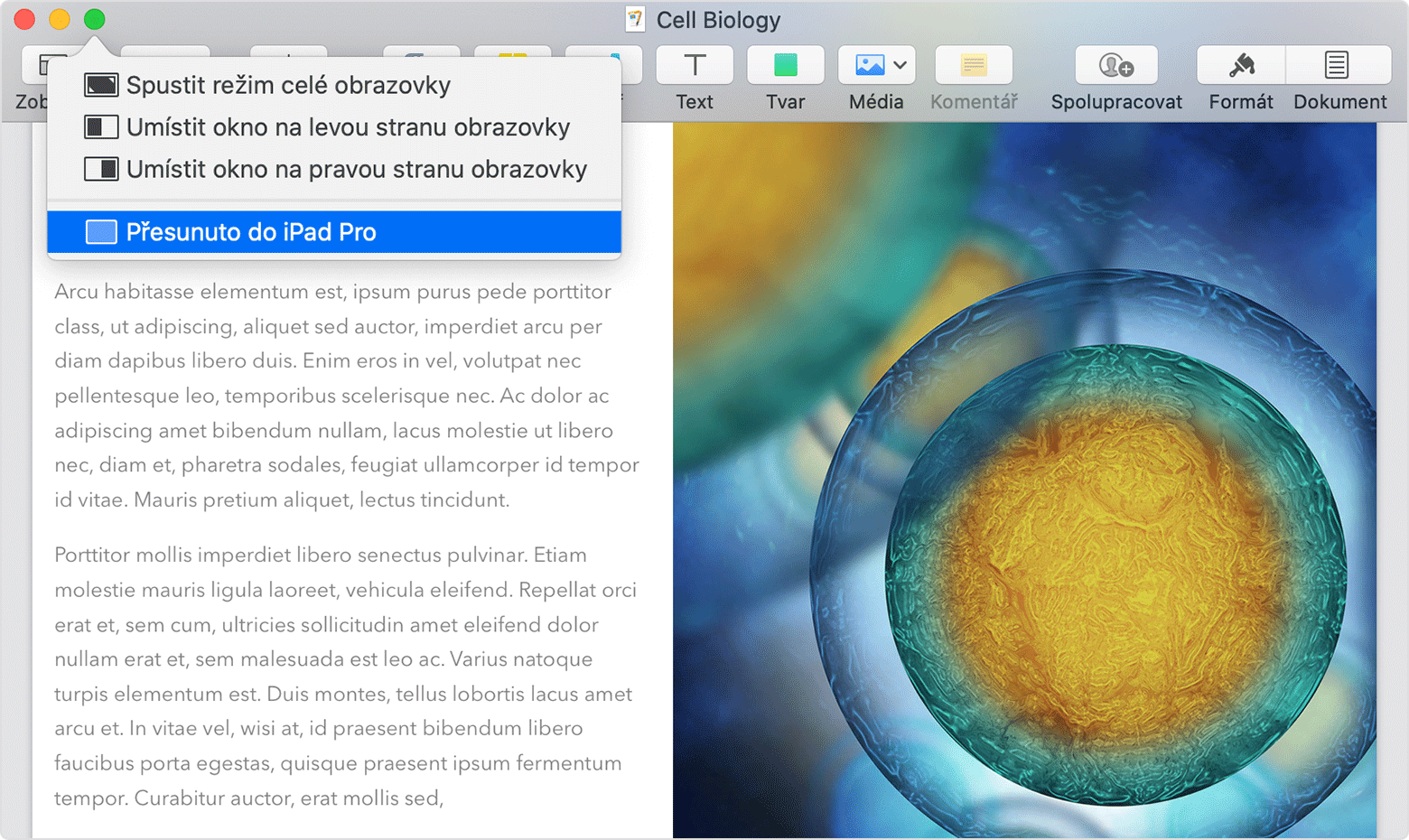Click the green full-screen window button
This screenshot has height=840, width=1409.
tap(94, 19)
